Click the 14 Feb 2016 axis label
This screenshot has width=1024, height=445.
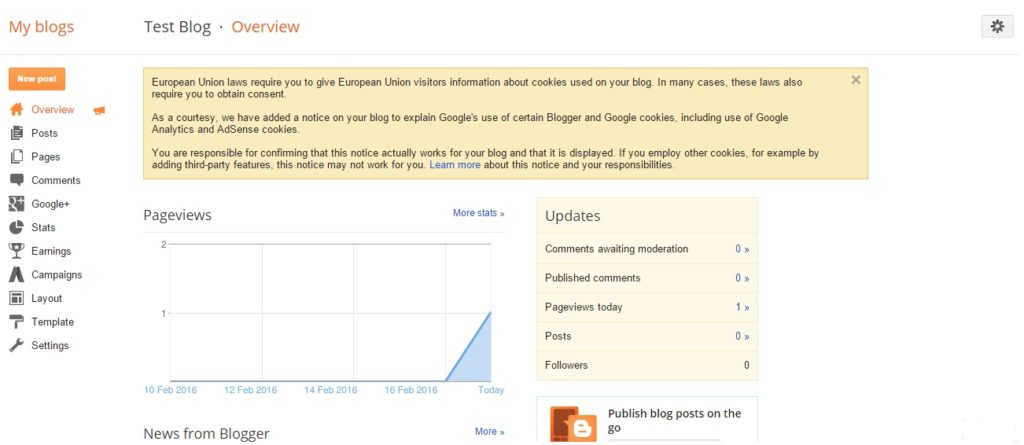pyautogui.click(x=331, y=390)
